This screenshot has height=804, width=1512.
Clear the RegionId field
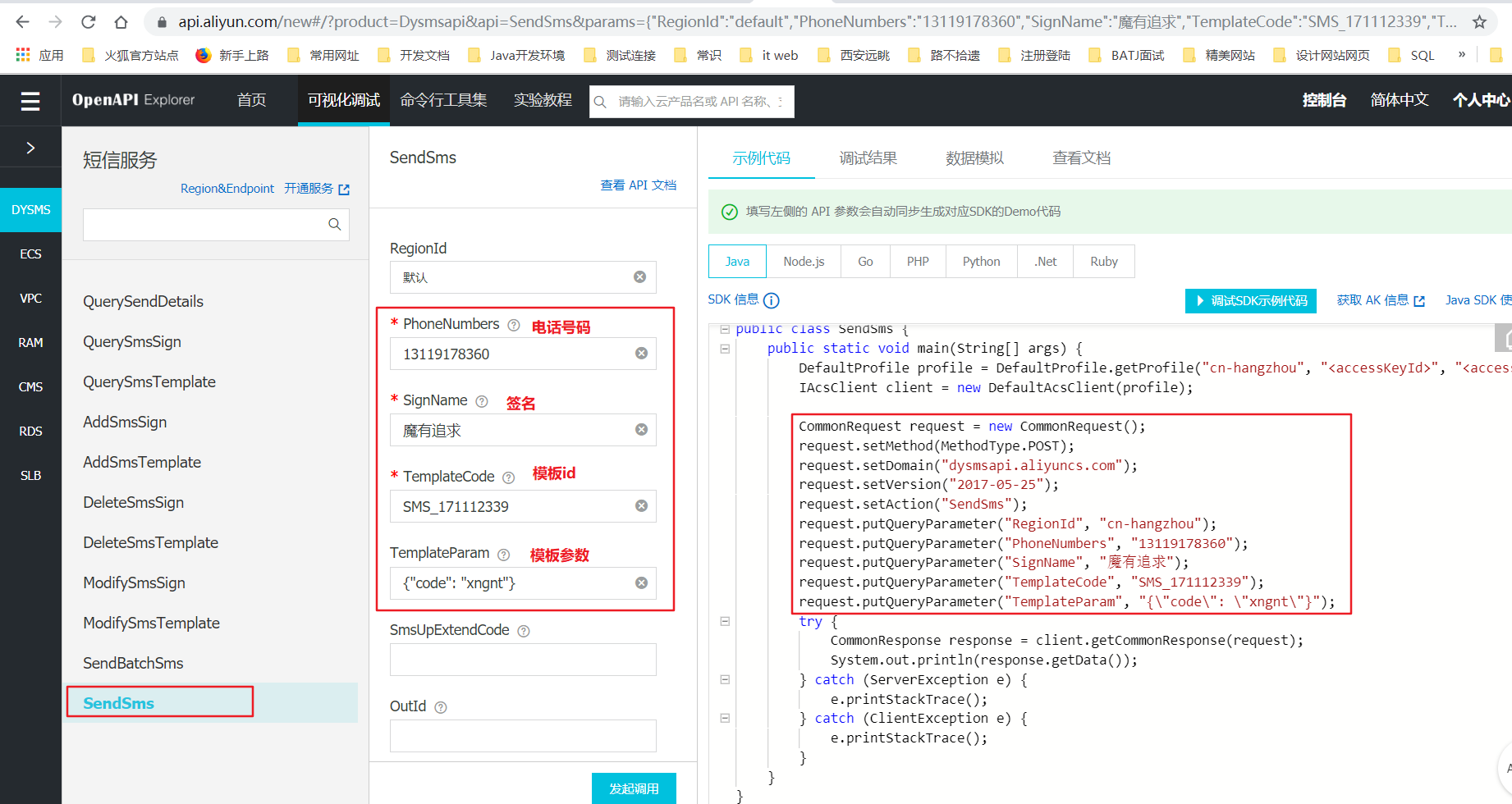640,277
